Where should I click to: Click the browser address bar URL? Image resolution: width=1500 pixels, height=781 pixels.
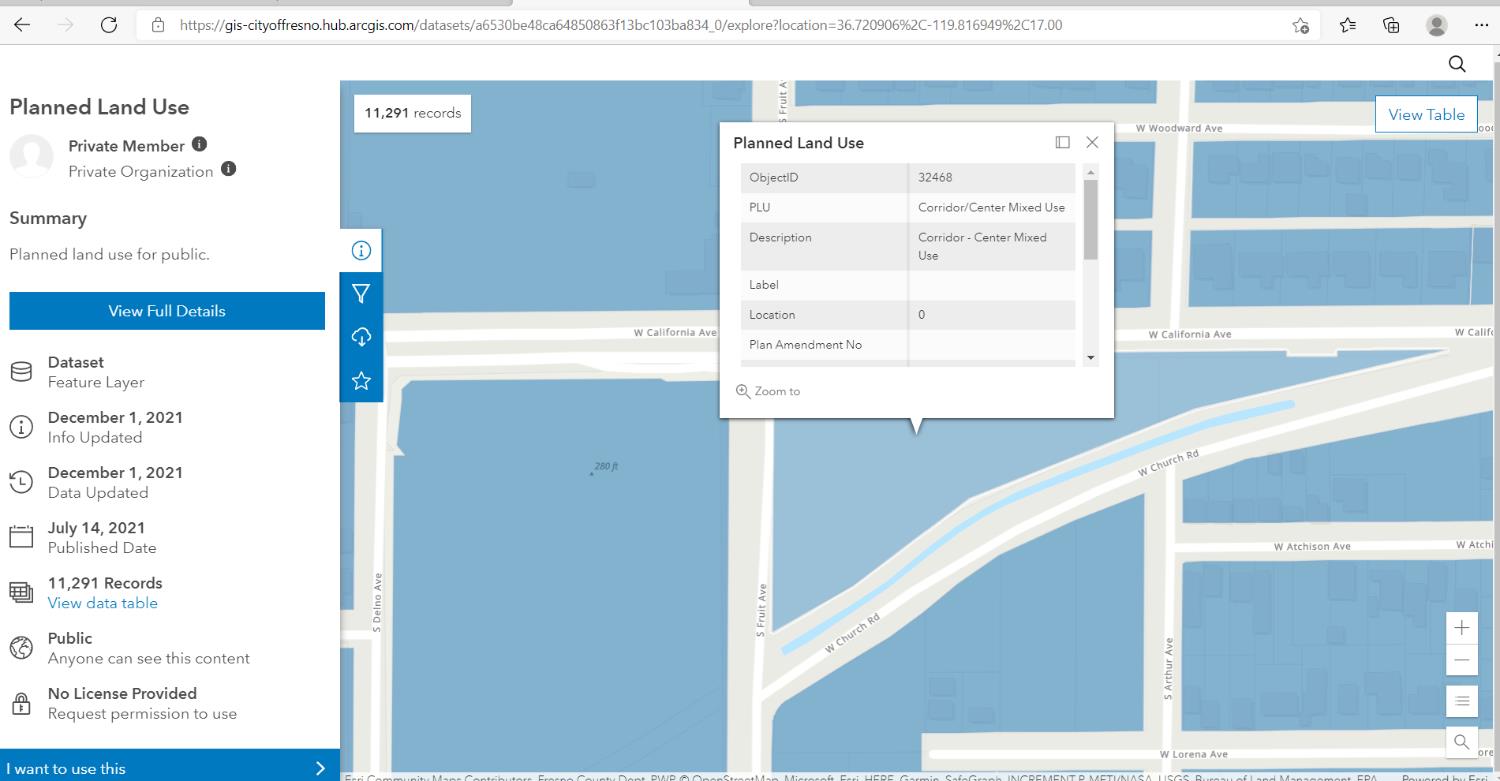tap(620, 25)
